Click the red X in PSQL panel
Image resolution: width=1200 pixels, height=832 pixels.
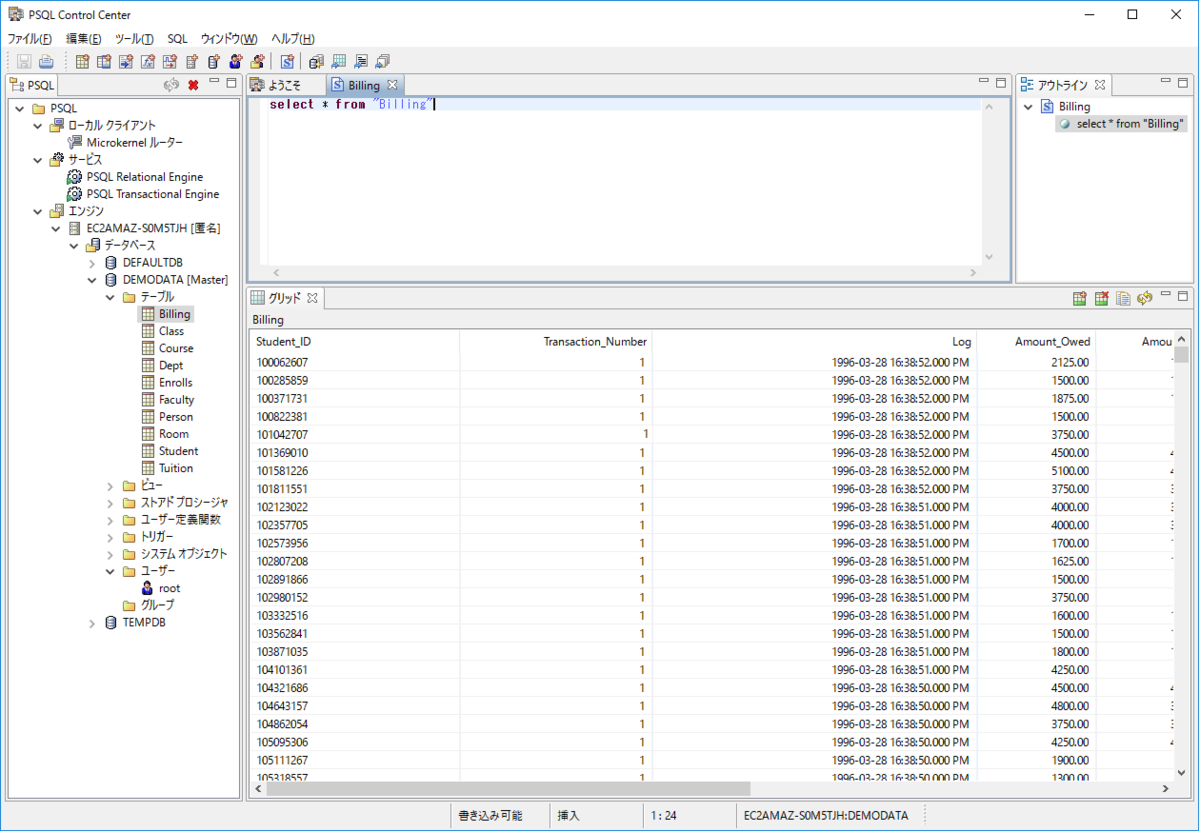coord(193,85)
